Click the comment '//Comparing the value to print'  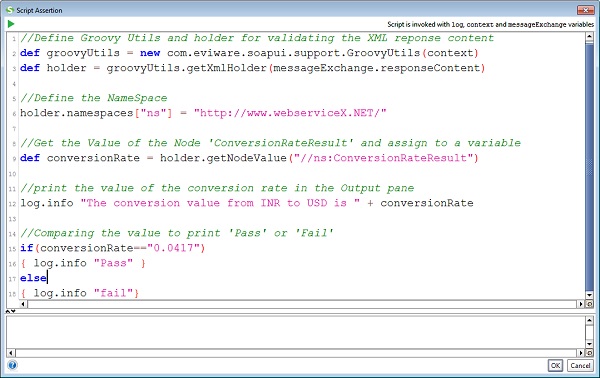click(176, 233)
